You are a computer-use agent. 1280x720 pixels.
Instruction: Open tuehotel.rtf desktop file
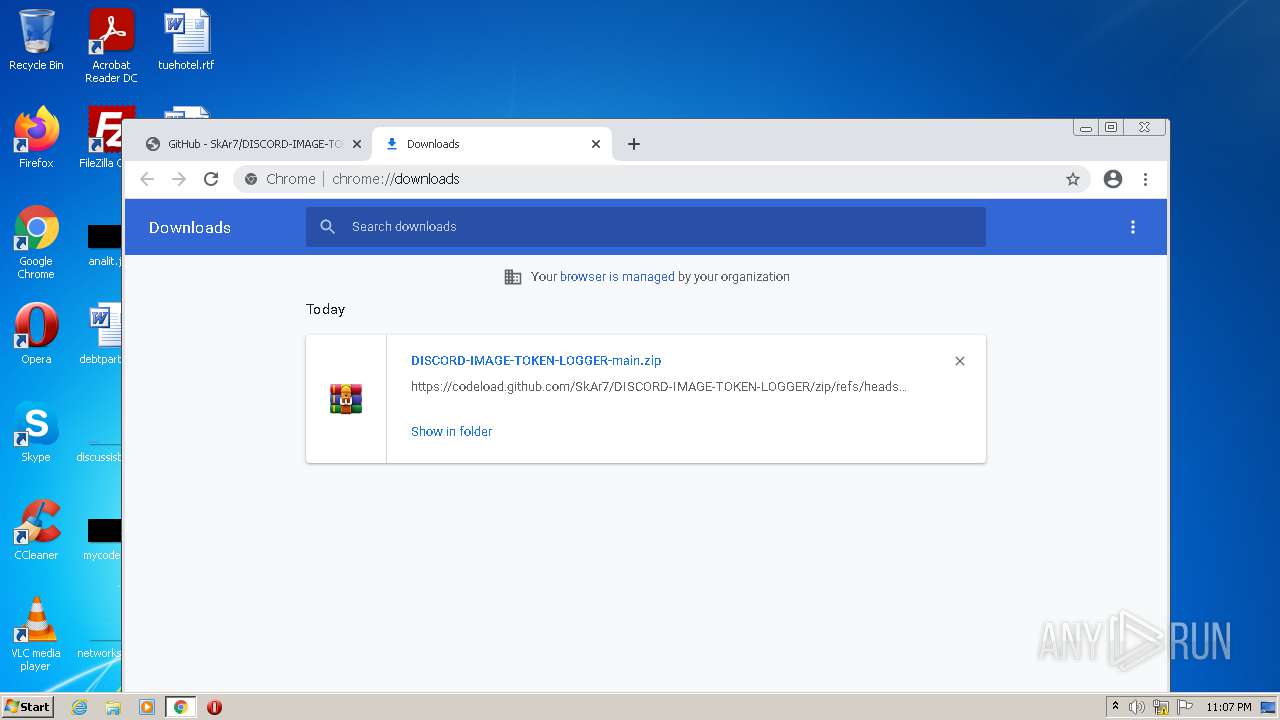tap(186, 40)
